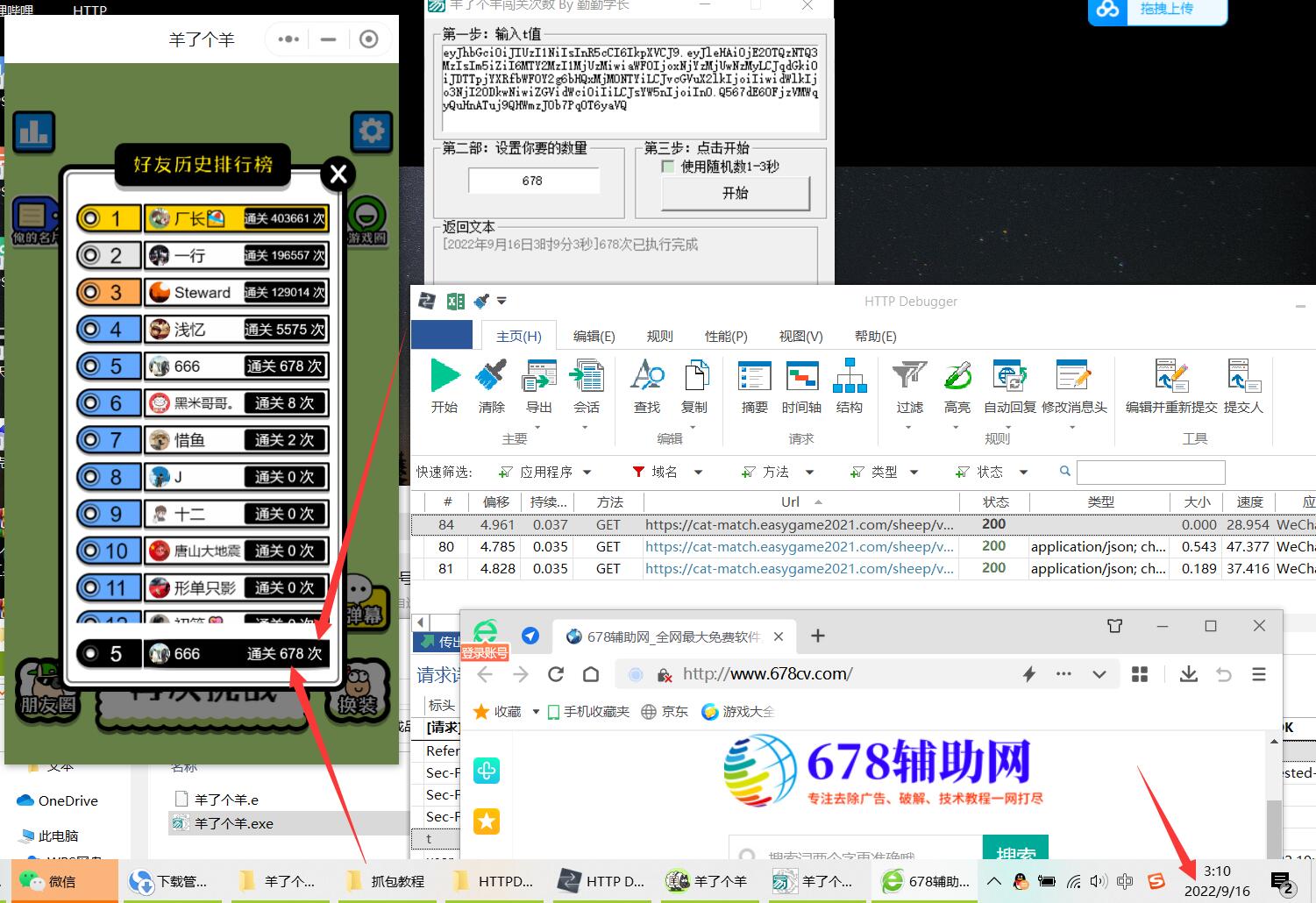The width and height of the screenshot is (1316, 903).
Task: Expand the Method (方法) filter dropdown
Action: coord(809,472)
